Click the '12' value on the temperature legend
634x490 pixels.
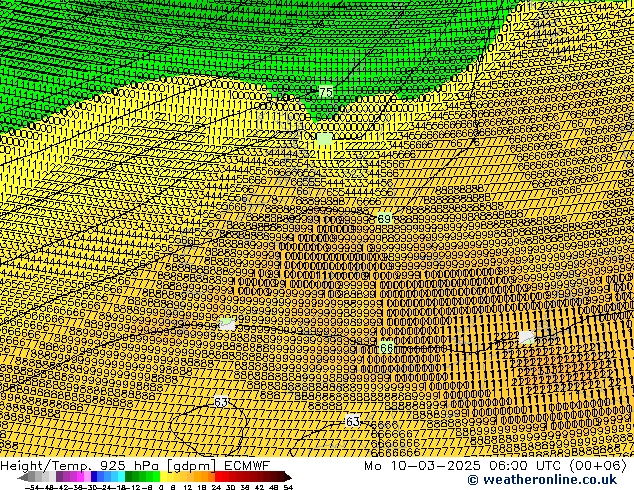pos(188,487)
